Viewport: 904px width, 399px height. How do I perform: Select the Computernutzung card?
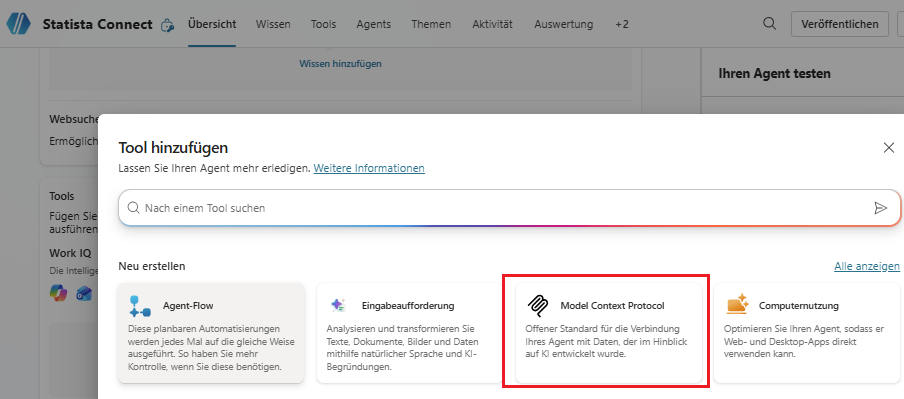coord(807,333)
